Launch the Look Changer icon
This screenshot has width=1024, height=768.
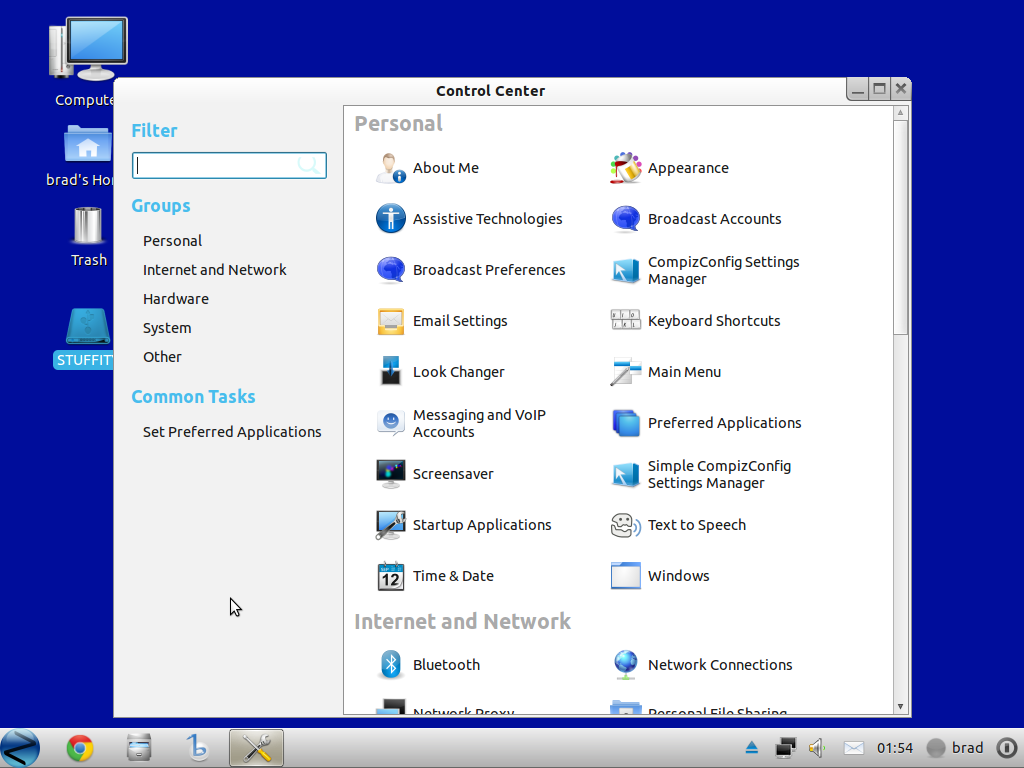point(391,372)
